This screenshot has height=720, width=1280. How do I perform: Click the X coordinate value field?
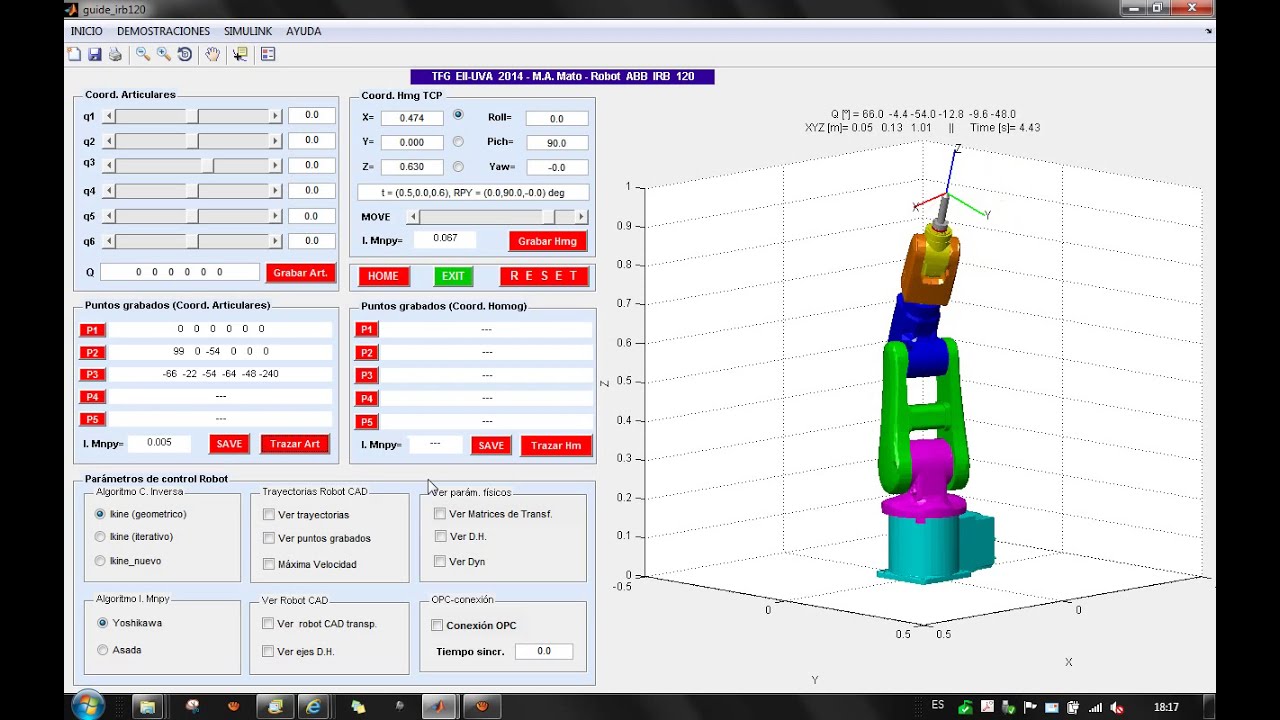[x=412, y=118]
